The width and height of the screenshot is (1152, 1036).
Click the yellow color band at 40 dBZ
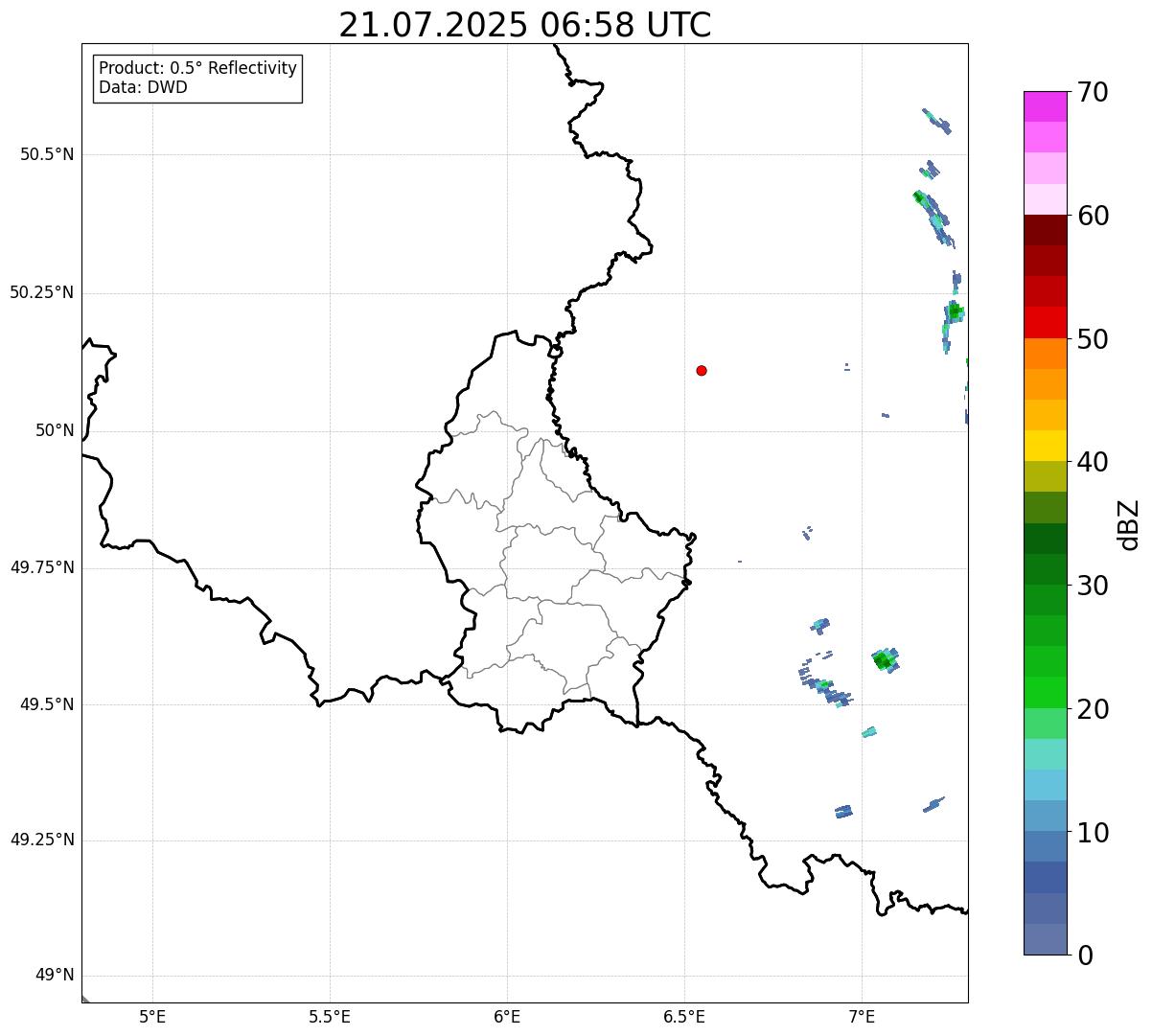(1045, 446)
